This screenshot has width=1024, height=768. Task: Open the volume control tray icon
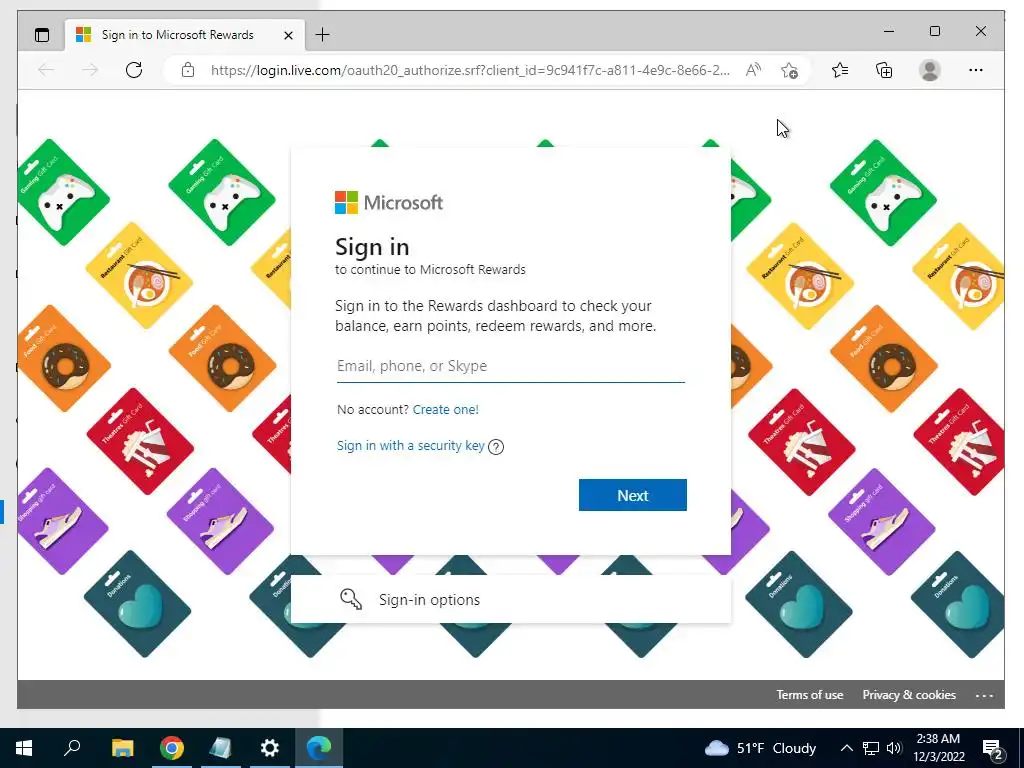point(894,748)
